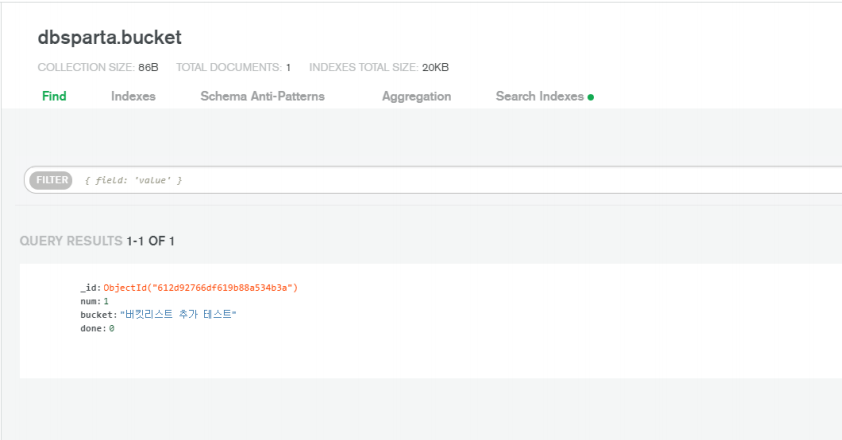Screen dimensions: 842x440
Task: Click the QUERY RESULTS 1-1 OF 1 text
Action: click(x=97, y=241)
